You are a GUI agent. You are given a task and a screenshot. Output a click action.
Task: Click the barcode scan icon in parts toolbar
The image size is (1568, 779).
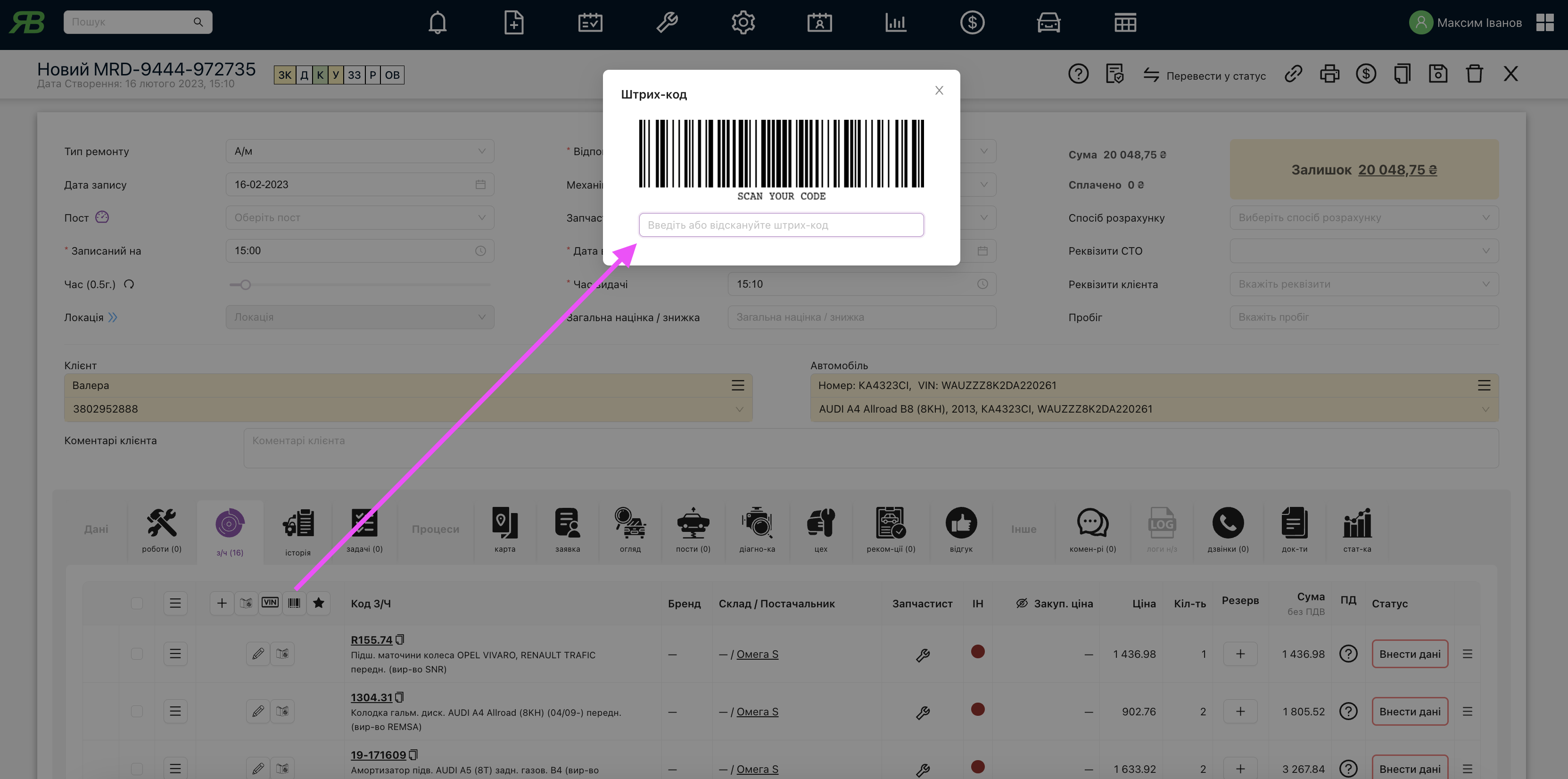[294, 603]
